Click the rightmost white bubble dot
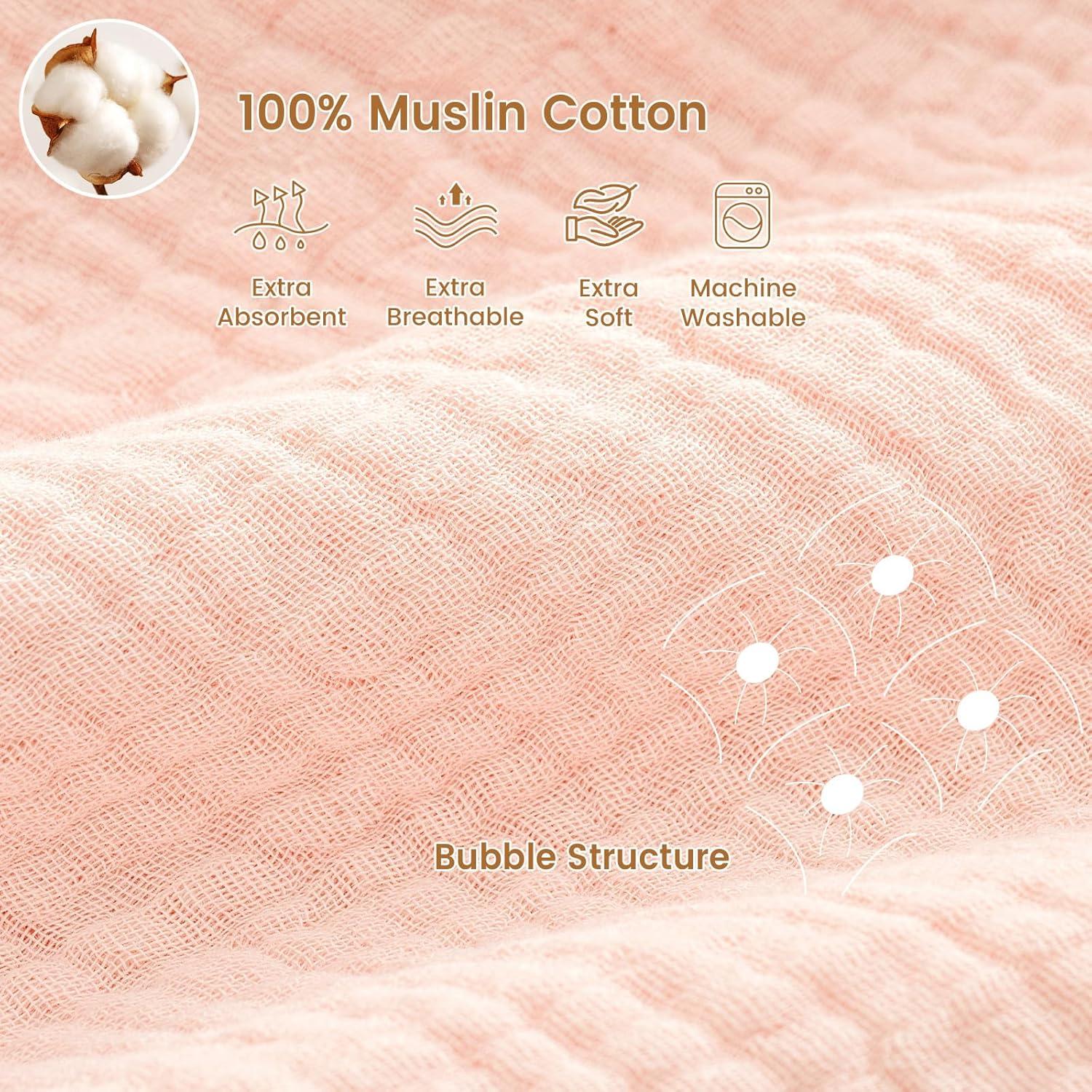The width and height of the screenshot is (1092, 1092). pos(978,710)
